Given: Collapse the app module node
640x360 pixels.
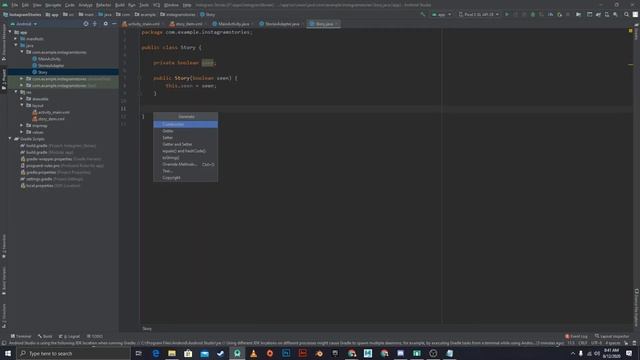Looking at the screenshot, I should (x=10, y=32).
